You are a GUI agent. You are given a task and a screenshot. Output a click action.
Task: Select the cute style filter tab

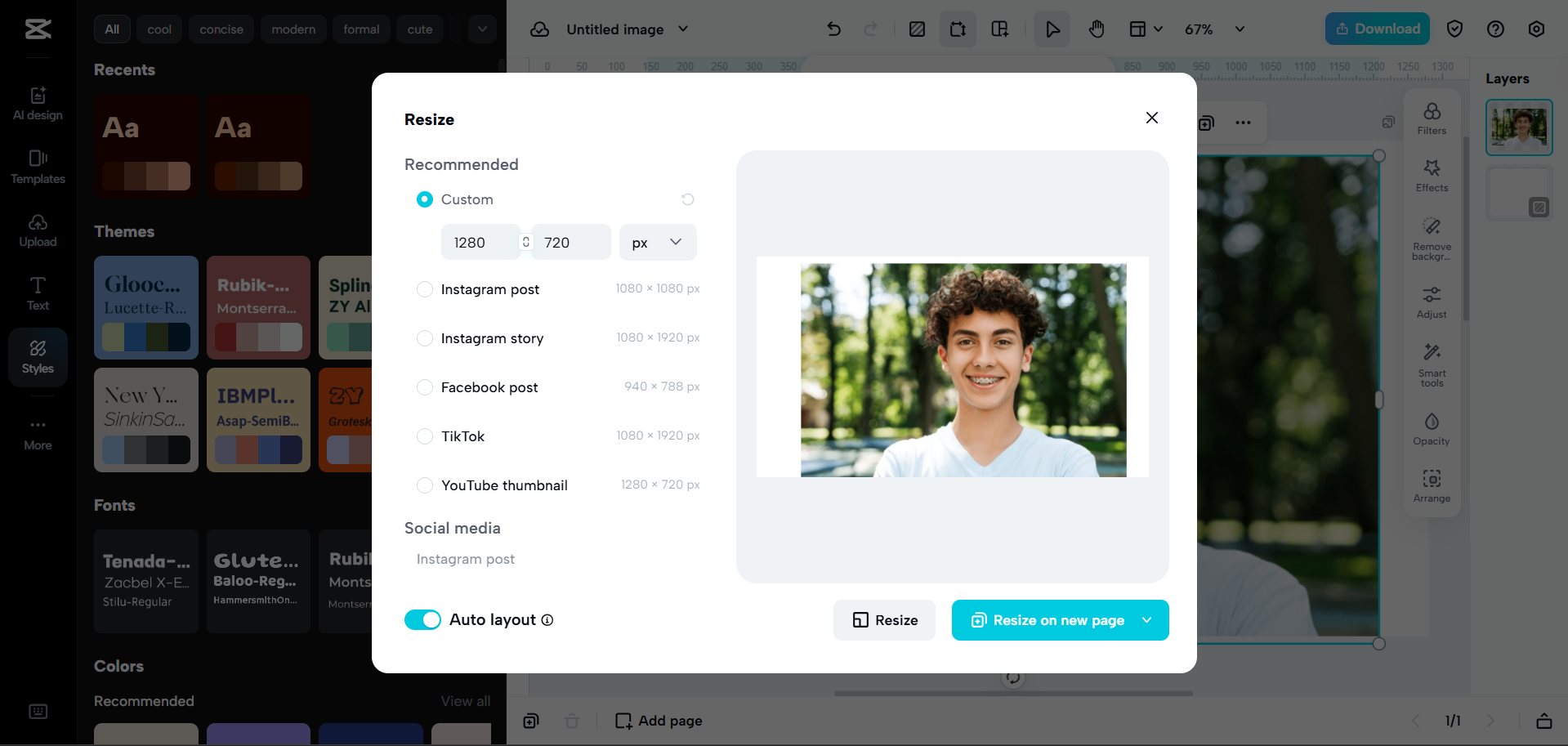click(x=420, y=29)
